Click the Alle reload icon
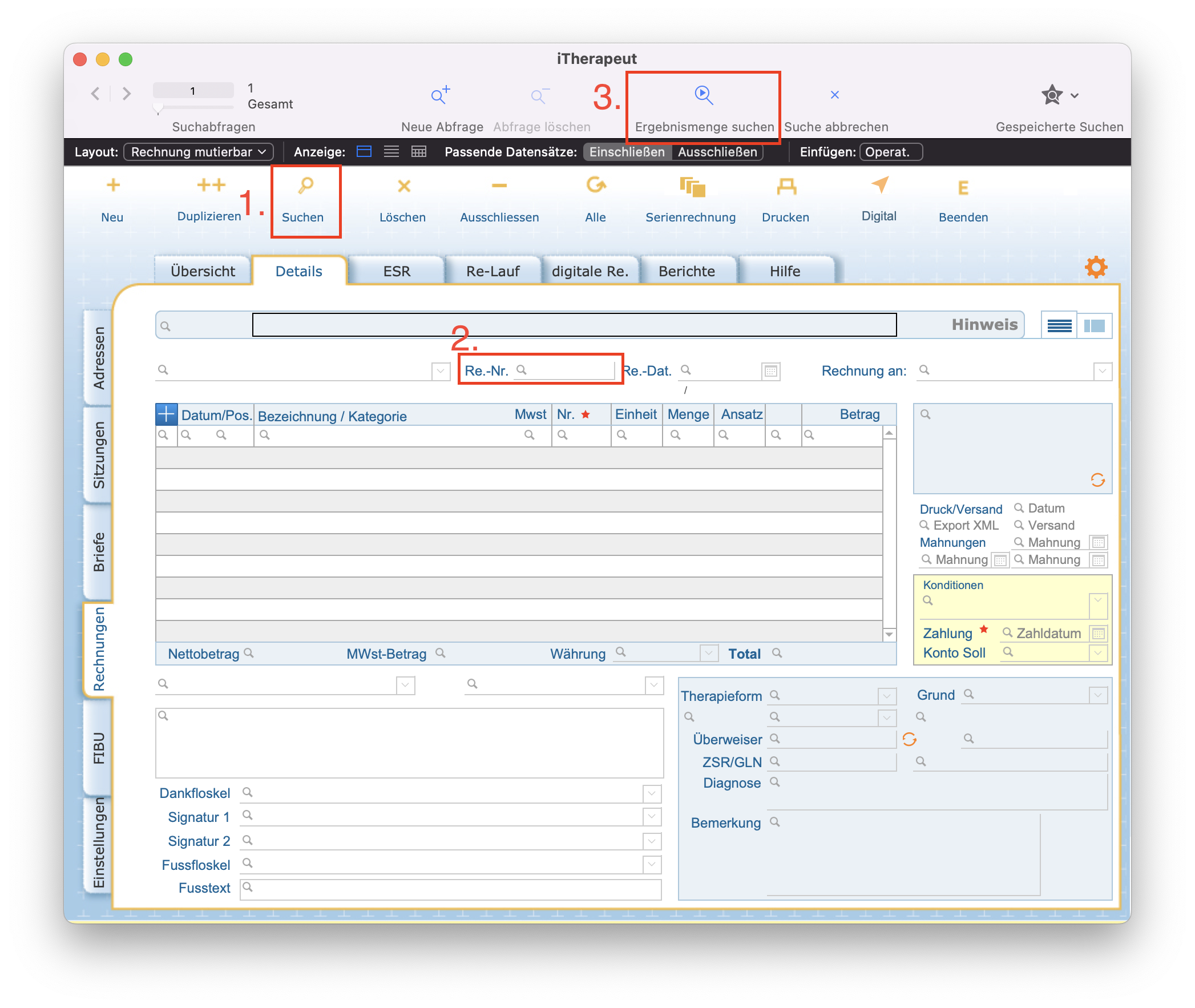Image resolution: width=1195 pixels, height=1008 pixels. [x=595, y=185]
